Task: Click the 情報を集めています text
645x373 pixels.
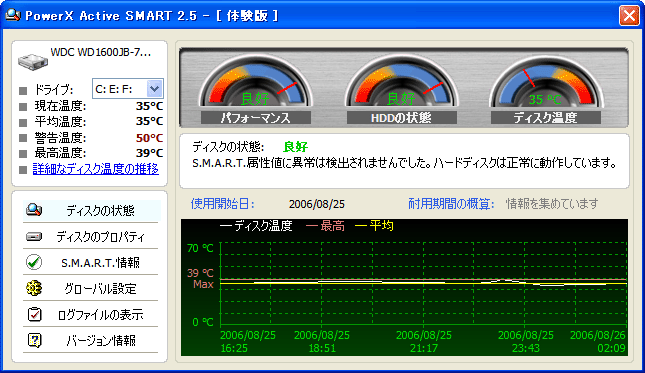Action: 552,204
